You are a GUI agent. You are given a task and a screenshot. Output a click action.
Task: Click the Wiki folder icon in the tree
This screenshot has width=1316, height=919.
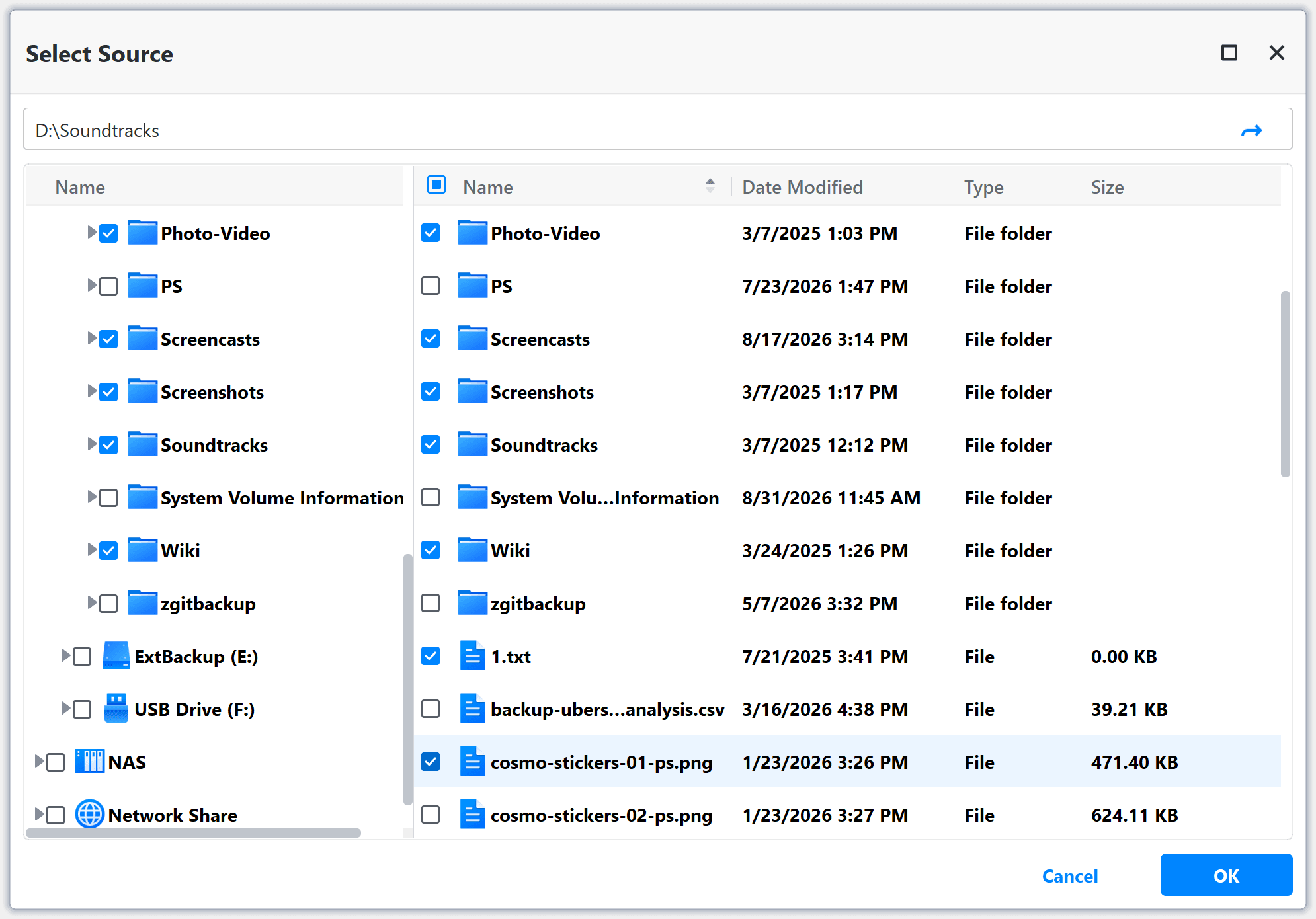pos(142,550)
